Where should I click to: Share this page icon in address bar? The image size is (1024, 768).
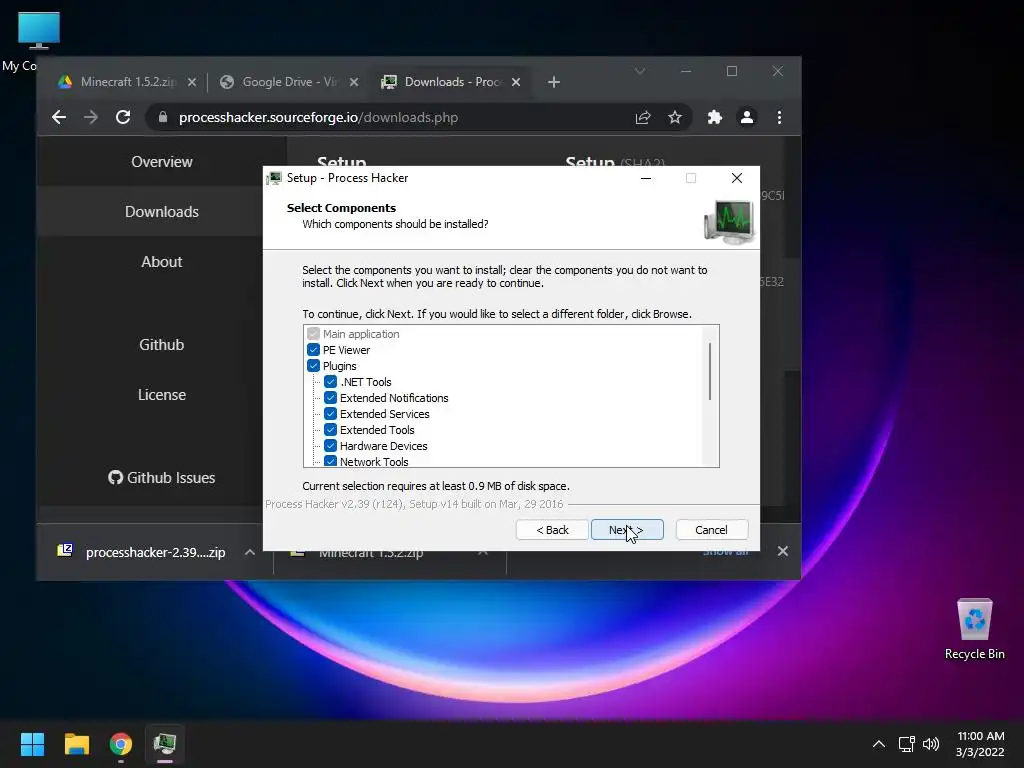coord(643,118)
